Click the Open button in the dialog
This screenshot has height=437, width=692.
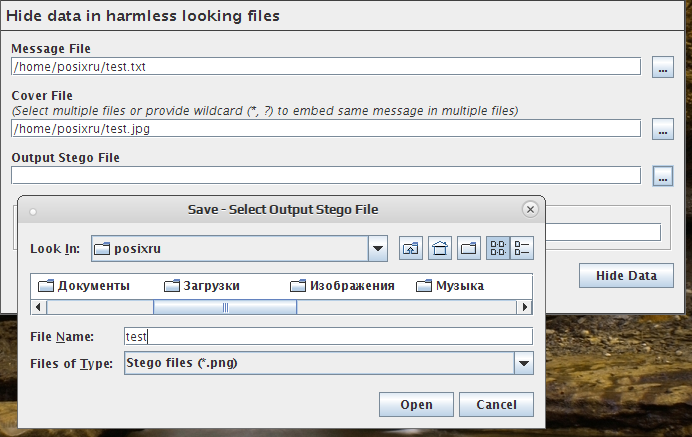416,404
